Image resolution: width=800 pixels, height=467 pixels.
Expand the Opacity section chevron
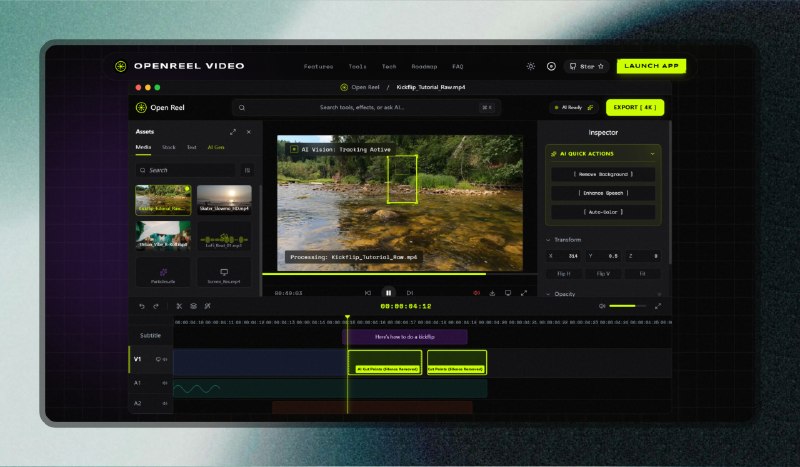point(548,294)
